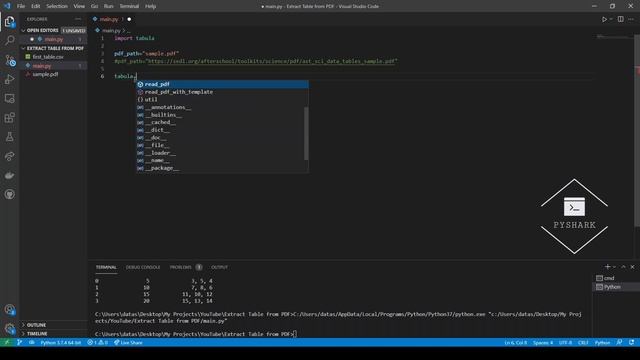The image size is (640, 360).
Task: Open the Source Control view
Action: click(x=9, y=60)
